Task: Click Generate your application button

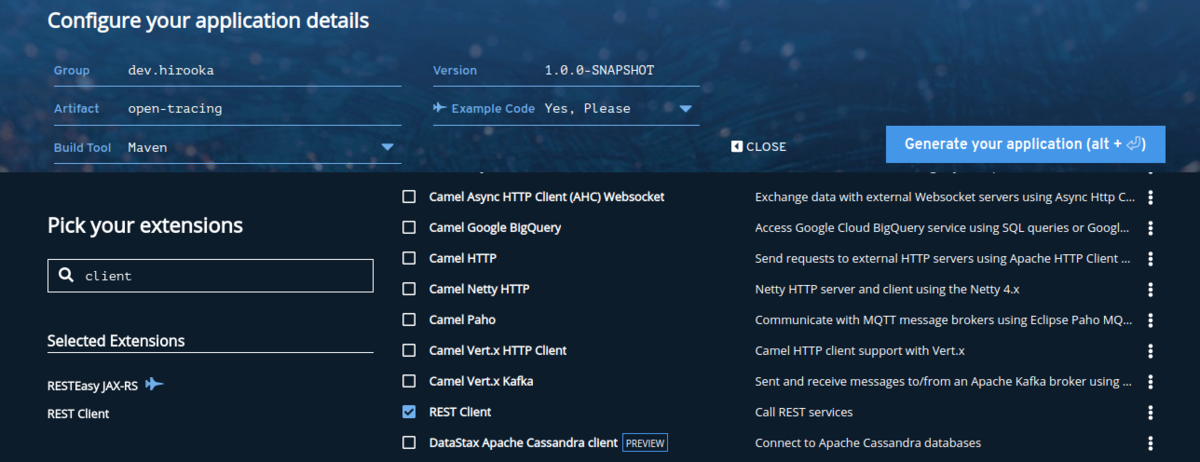Action: click(1026, 144)
